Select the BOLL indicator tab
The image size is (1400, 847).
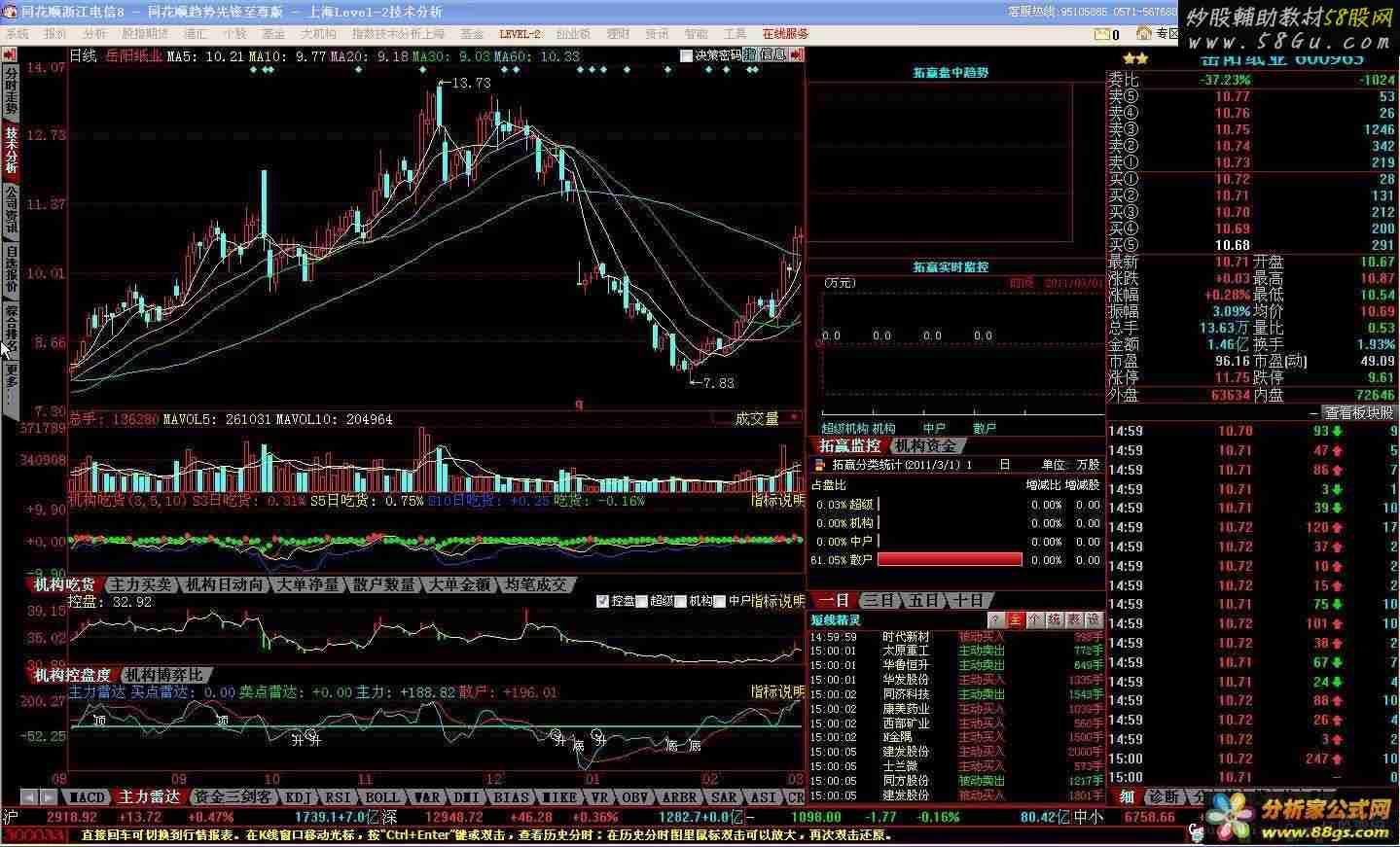[382, 796]
